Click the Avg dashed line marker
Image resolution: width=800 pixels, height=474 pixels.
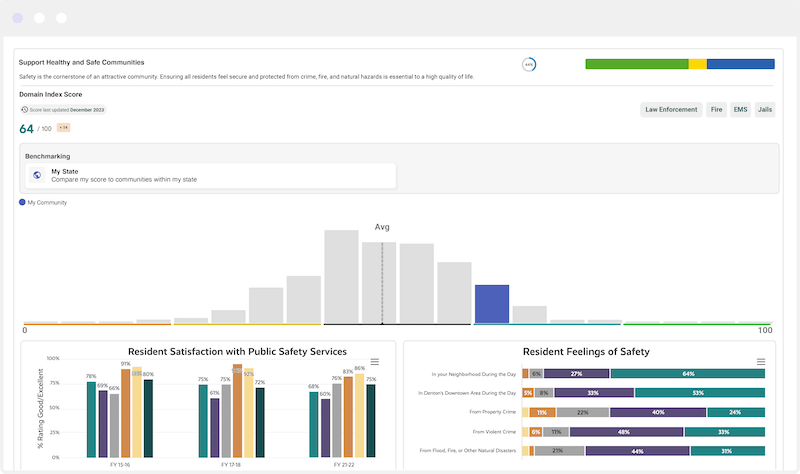(382, 283)
